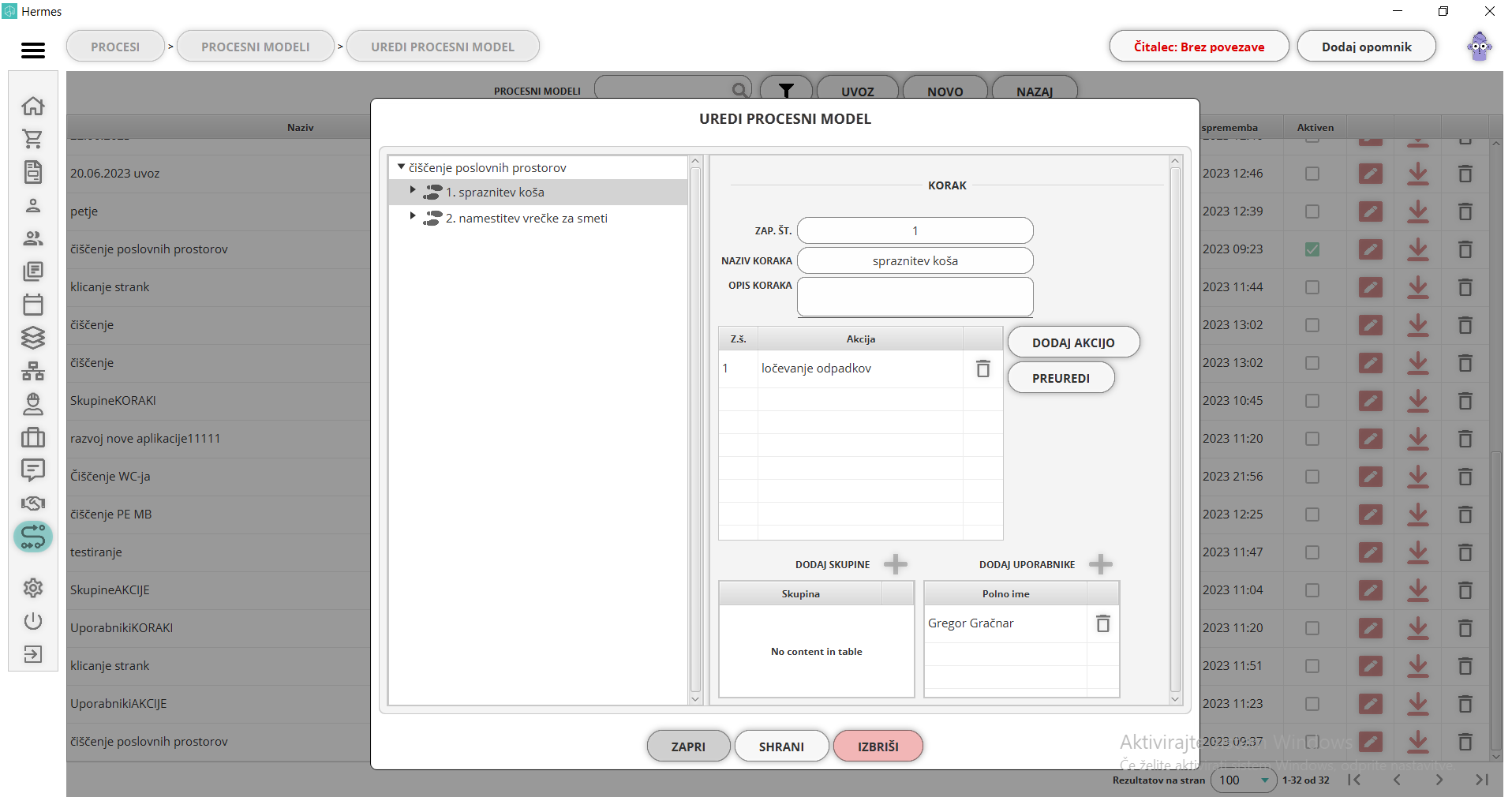
Task: Open handshake sidebar icon
Action: [x=33, y=503]
